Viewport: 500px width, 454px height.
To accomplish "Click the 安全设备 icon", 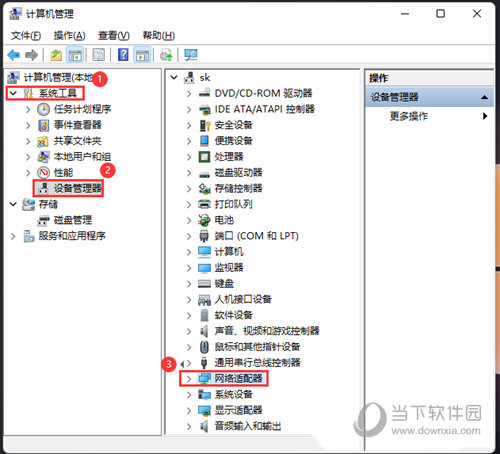I will (x=205, y=125).
